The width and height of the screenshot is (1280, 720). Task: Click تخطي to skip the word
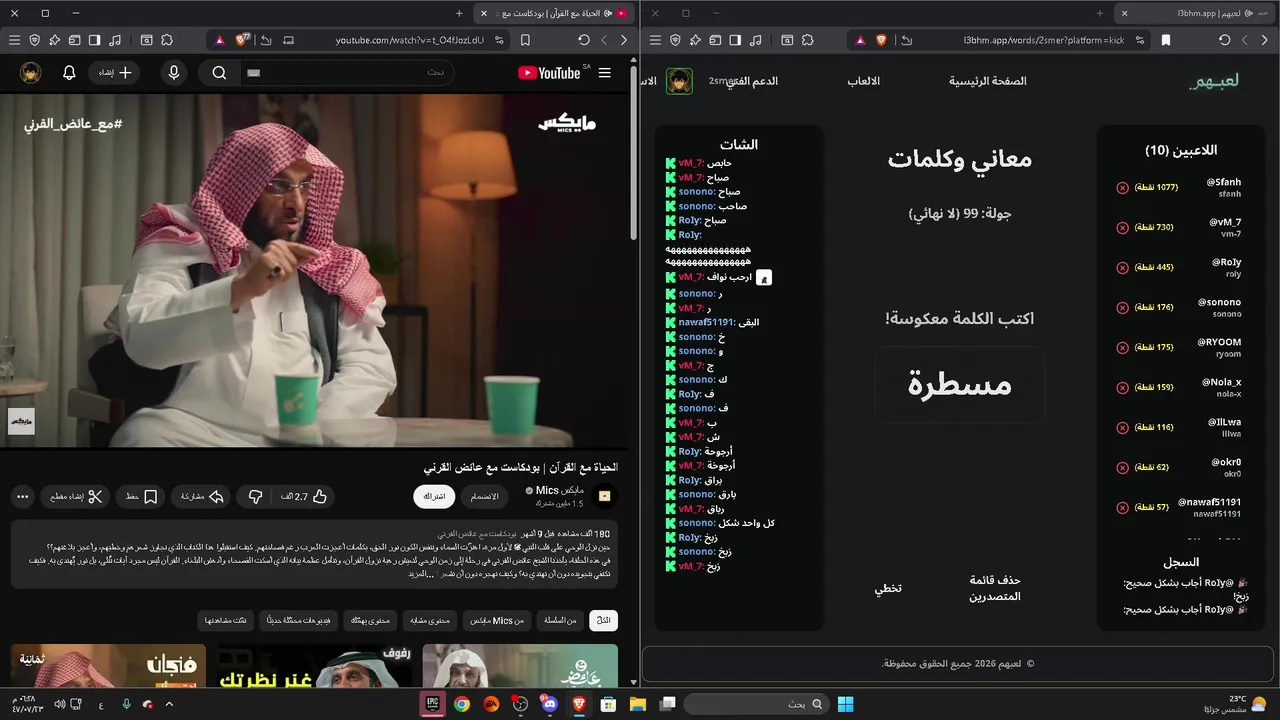(x=888, y=588)
